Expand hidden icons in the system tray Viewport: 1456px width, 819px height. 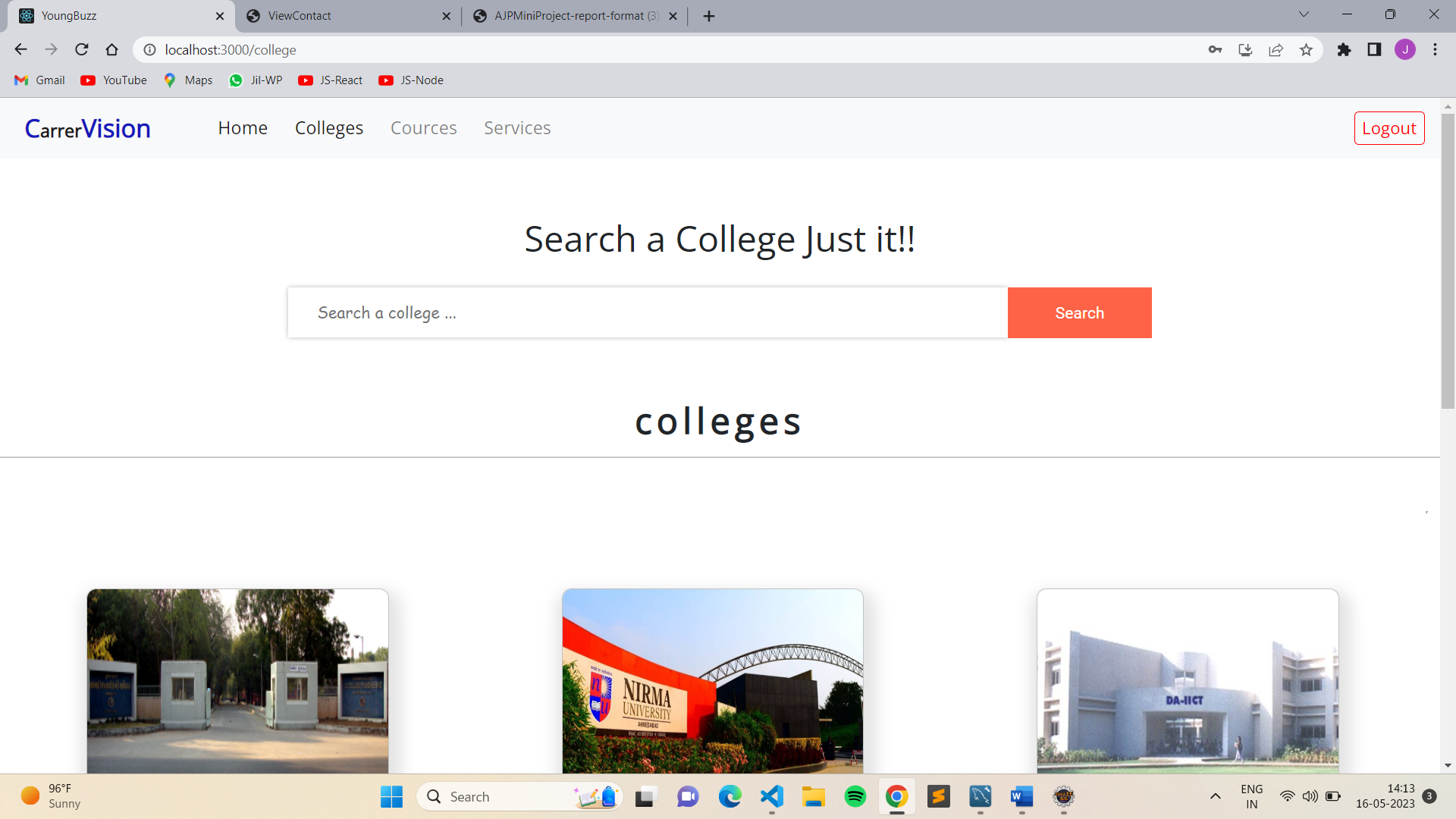click(1216, 796)
